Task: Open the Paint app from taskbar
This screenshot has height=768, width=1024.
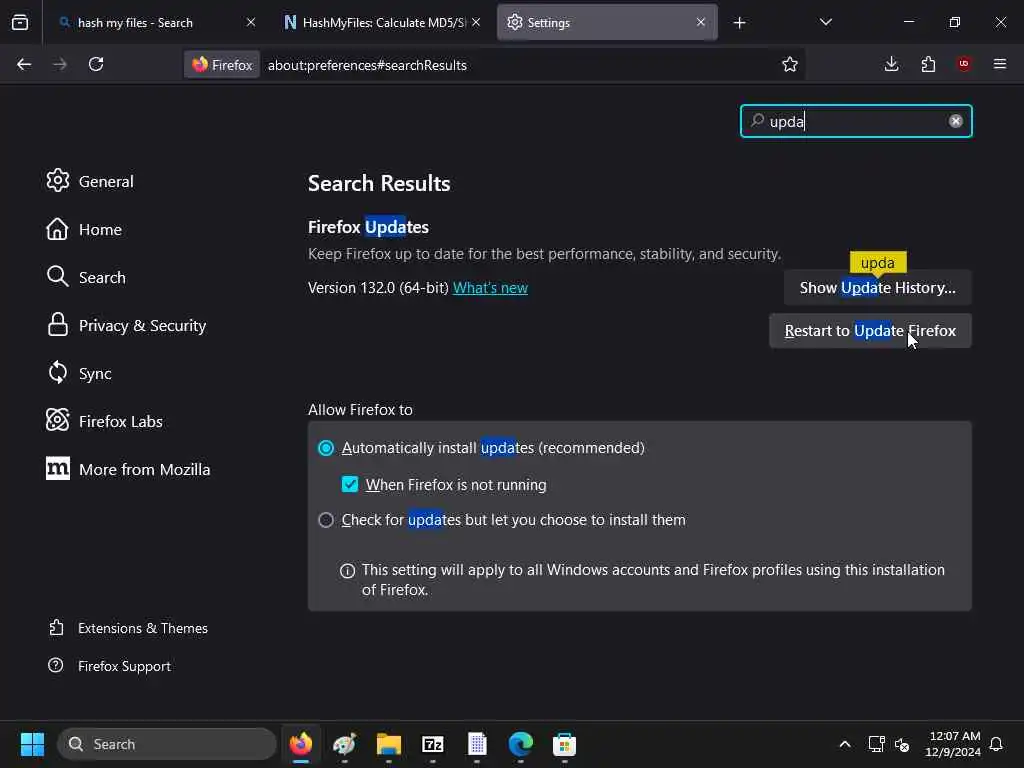Action: coord(345,744)
